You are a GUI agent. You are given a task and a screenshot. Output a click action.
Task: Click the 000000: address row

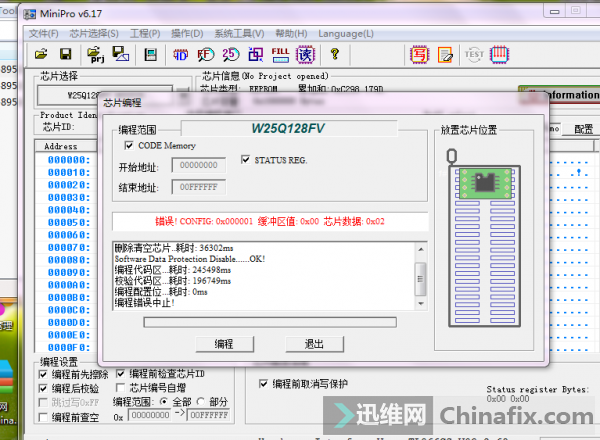[68, 160]
